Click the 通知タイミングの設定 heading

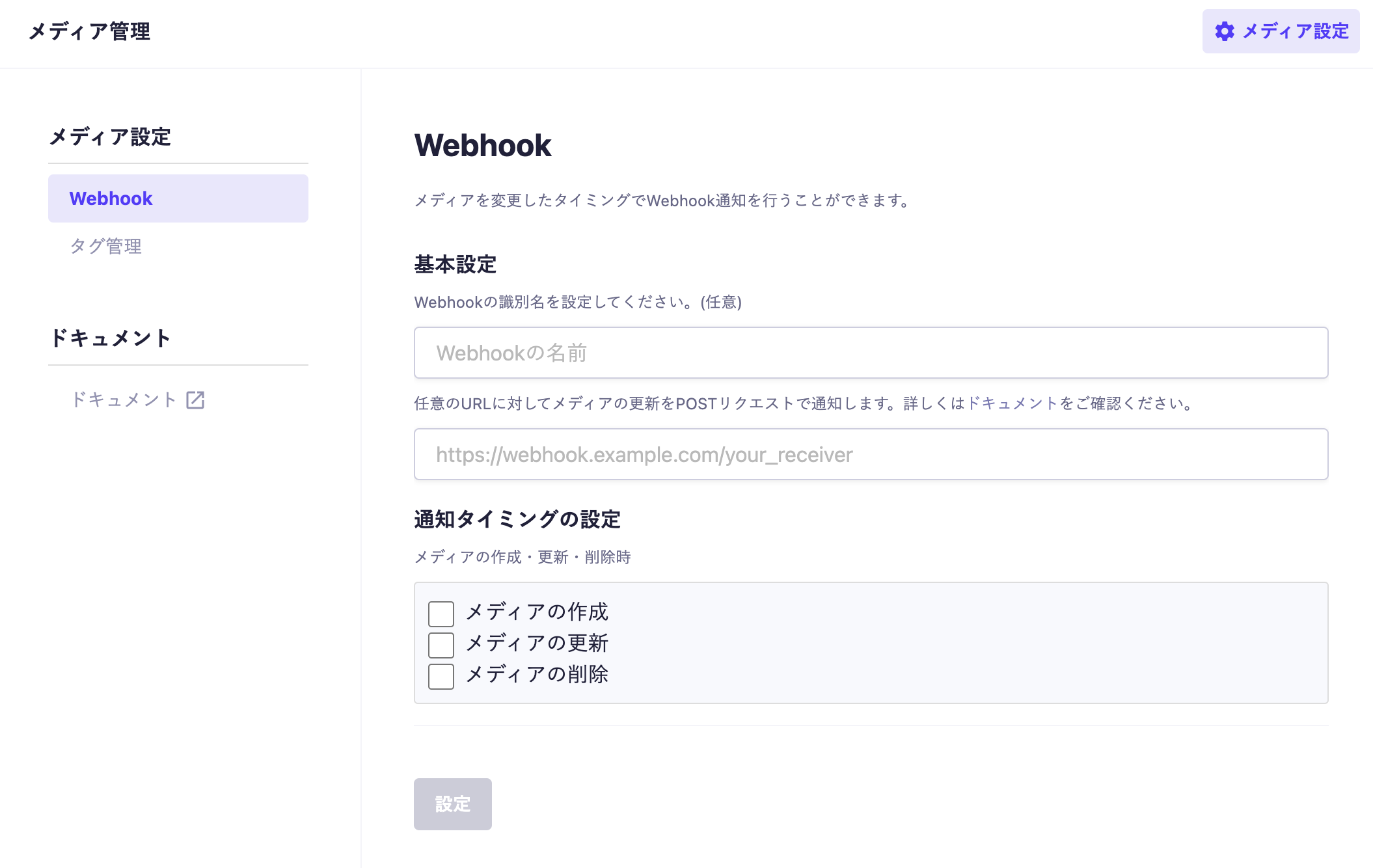(x=517, y=520)
